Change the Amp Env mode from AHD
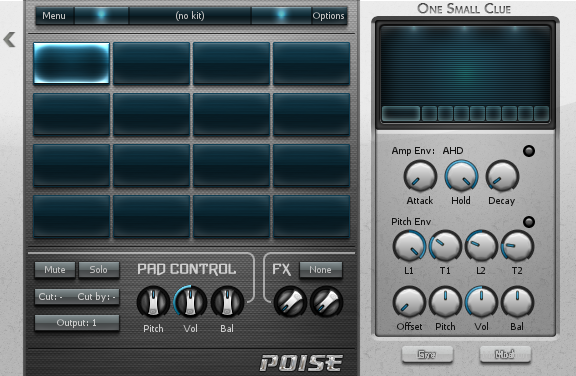Viewport: 576px width, 376px height. point(453,151)
